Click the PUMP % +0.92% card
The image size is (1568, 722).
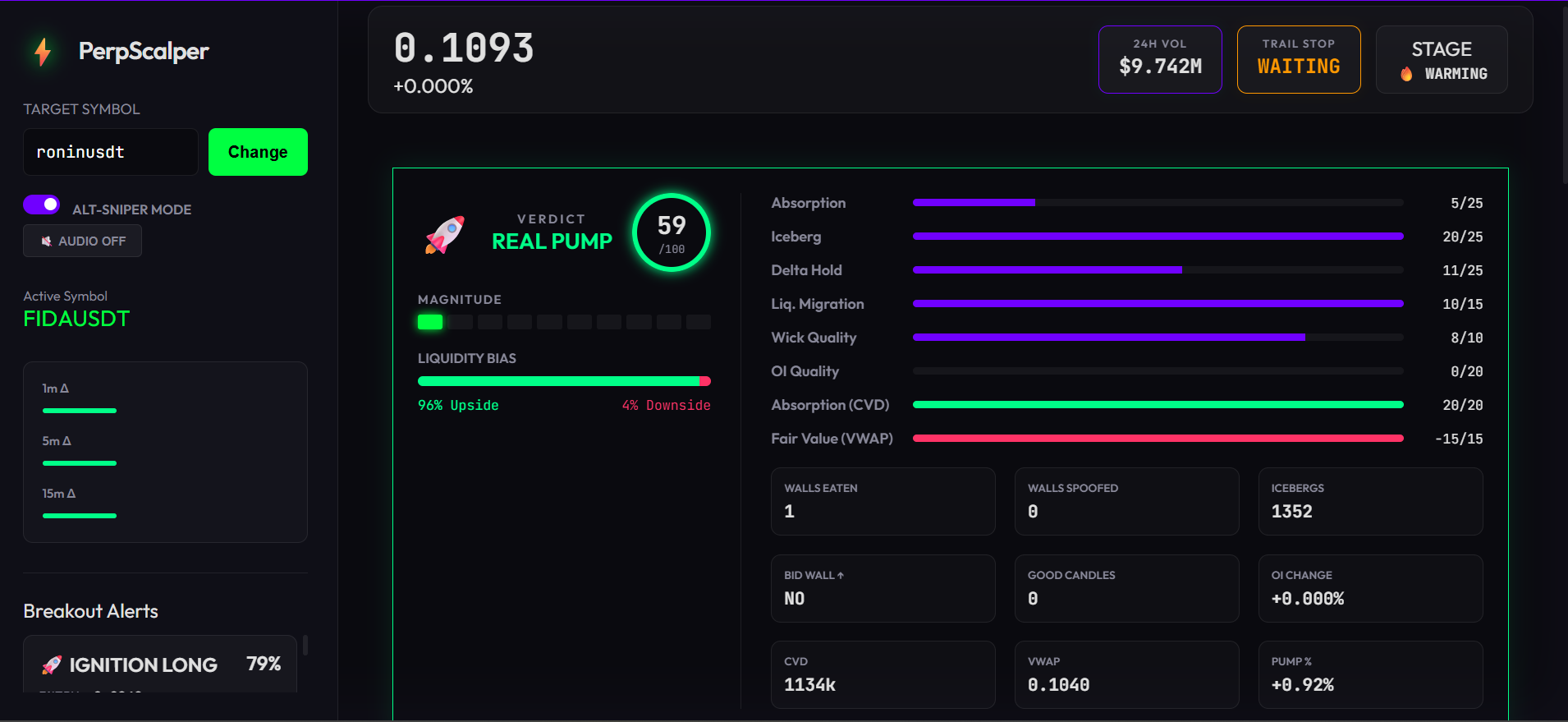tap(1371, 675)
